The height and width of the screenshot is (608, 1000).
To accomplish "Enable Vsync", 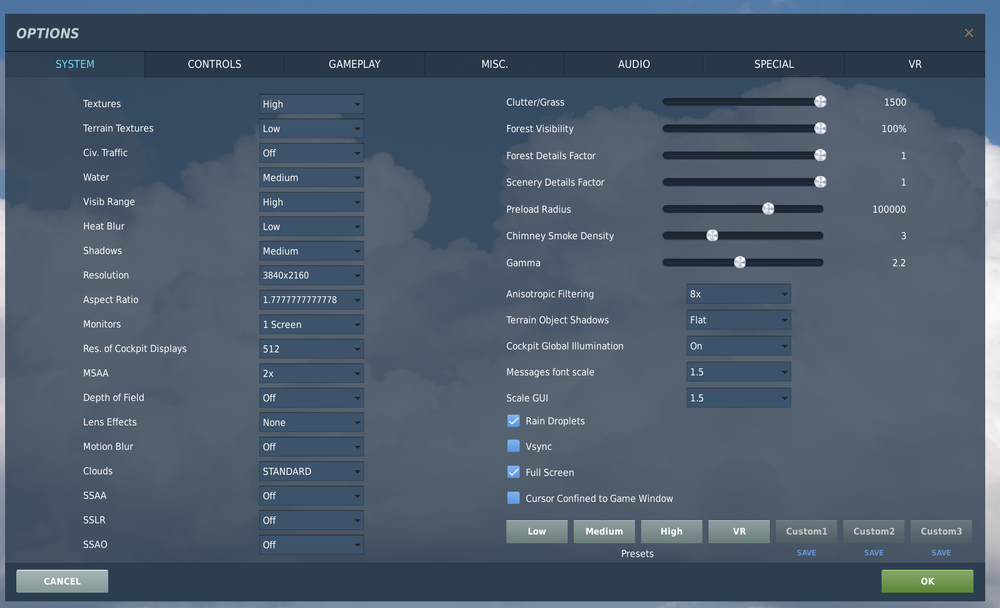I will (x=512, y=446).
